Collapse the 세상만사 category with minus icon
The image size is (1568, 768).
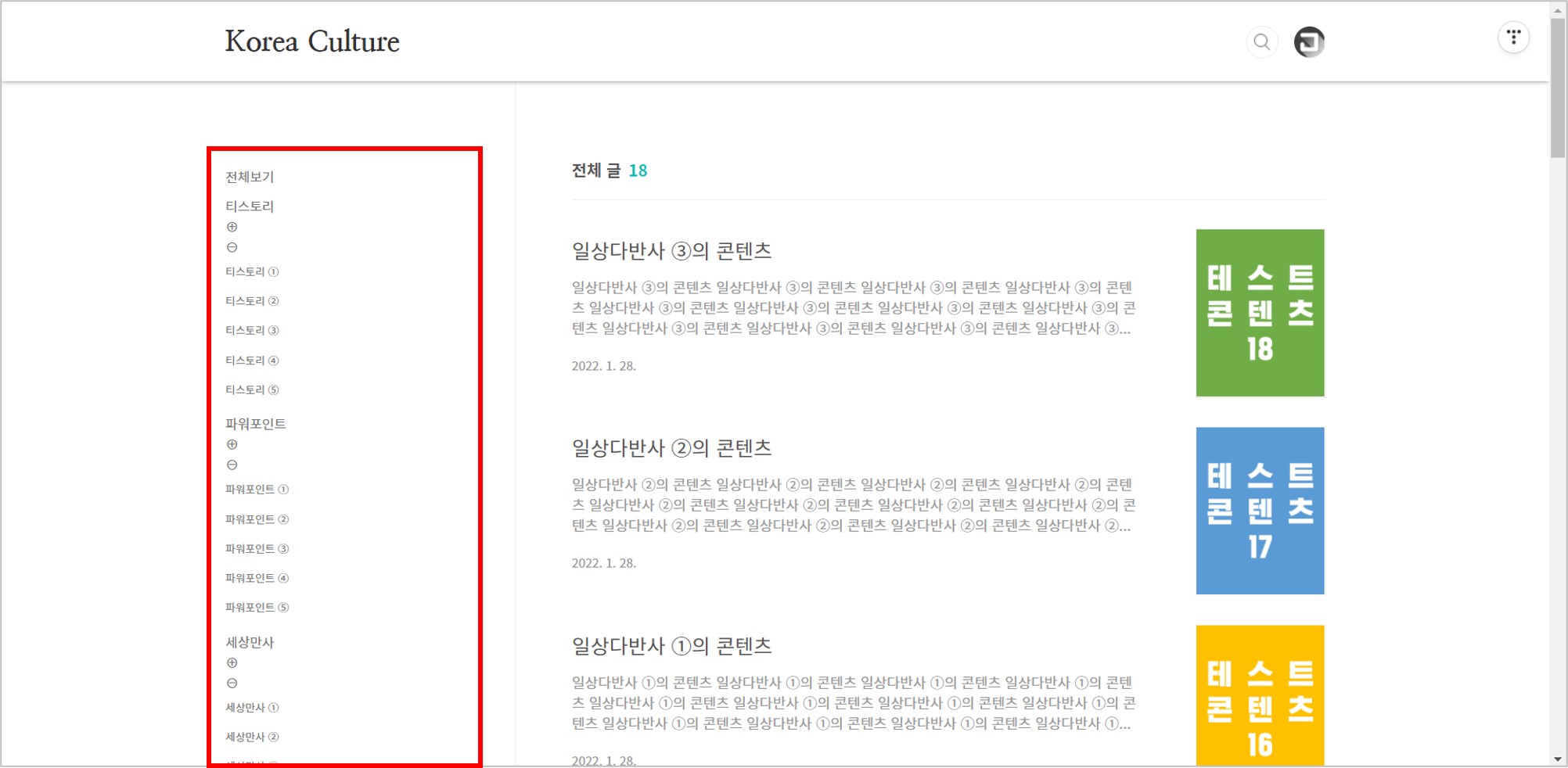[x=232, y=683]
